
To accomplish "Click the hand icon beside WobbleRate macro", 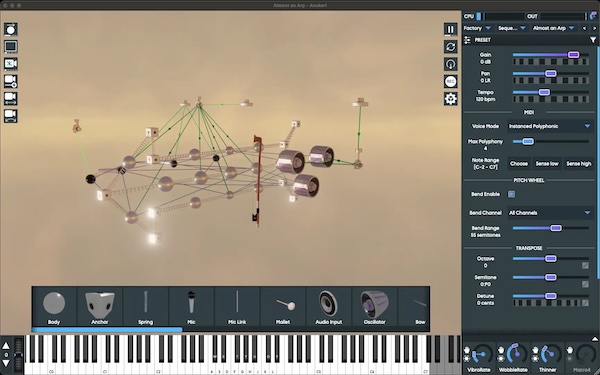I will pyautogui.click(x=501, y=350).
